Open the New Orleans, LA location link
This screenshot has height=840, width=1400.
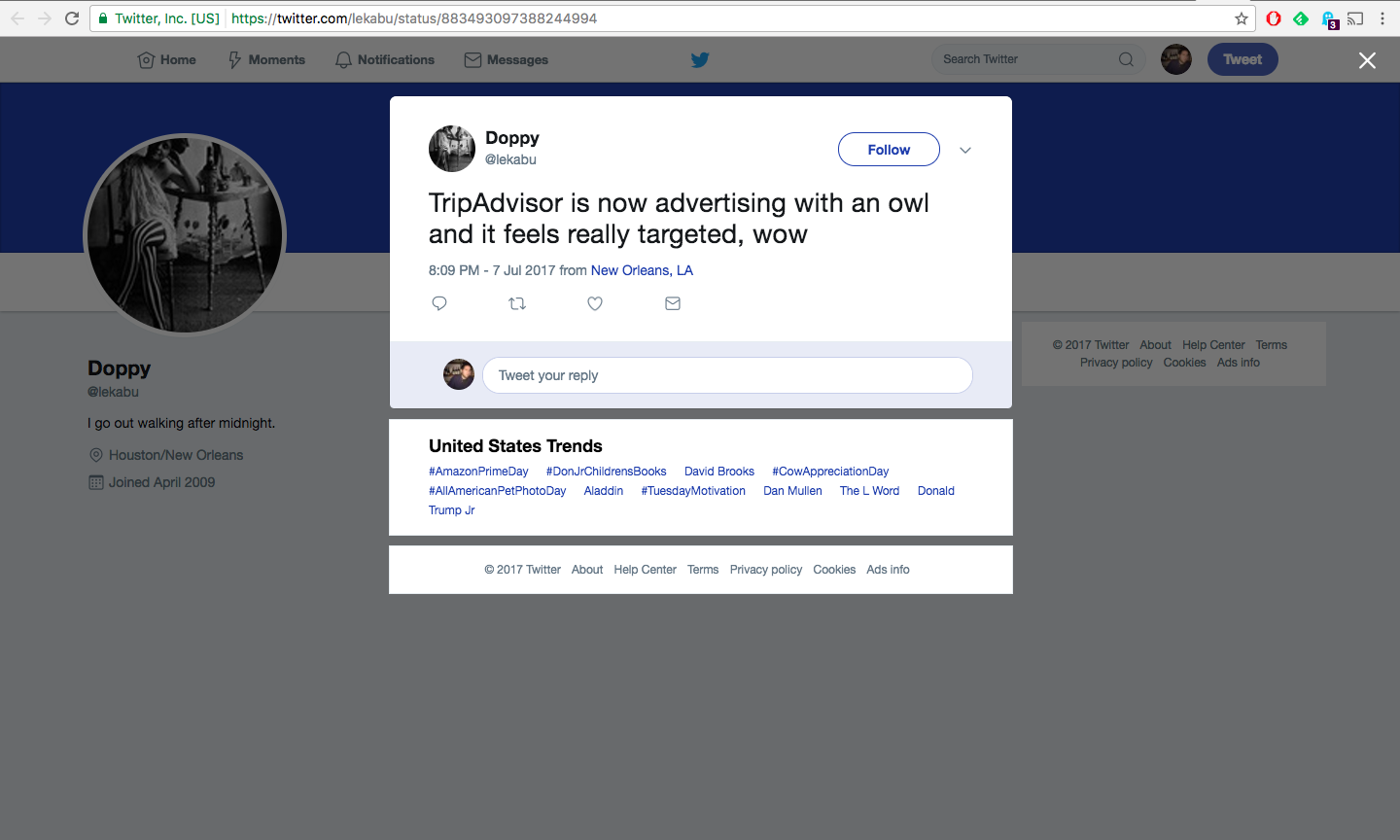(642, 270)
